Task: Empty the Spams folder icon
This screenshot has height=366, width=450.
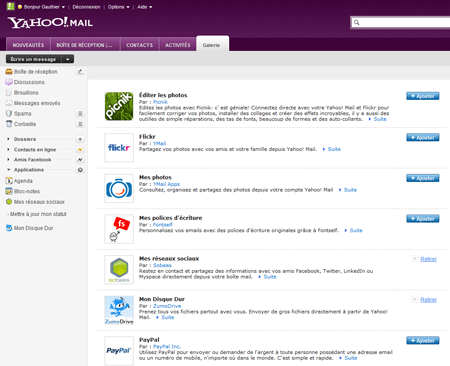Action: [80, 113]
